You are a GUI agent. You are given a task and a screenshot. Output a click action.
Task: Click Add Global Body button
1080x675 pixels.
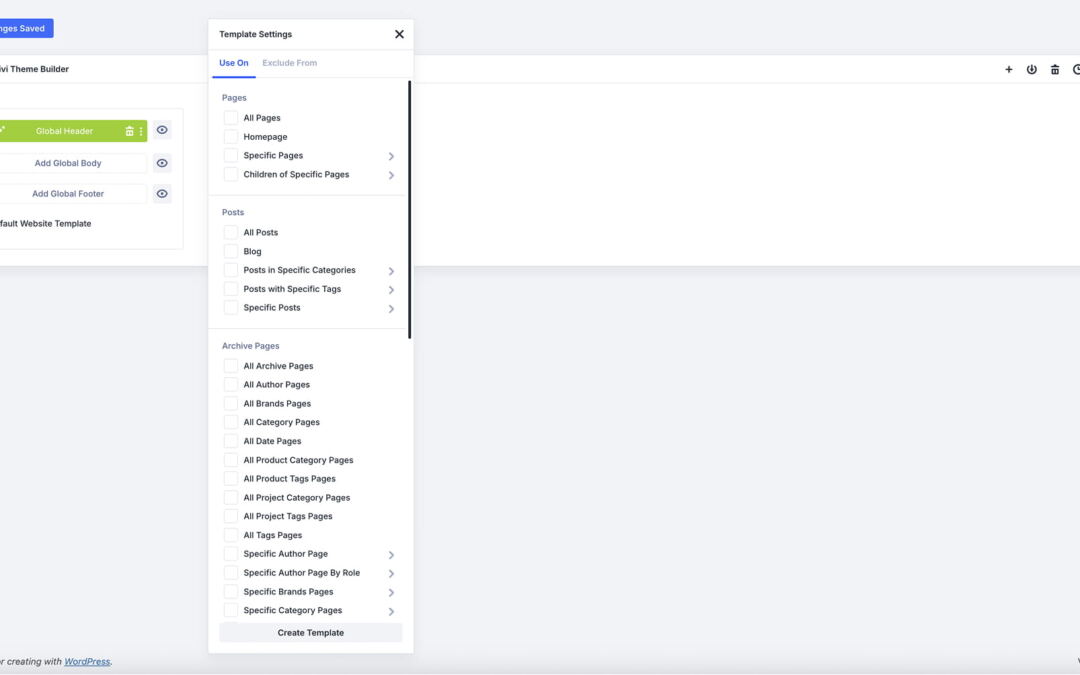(68, 163)
